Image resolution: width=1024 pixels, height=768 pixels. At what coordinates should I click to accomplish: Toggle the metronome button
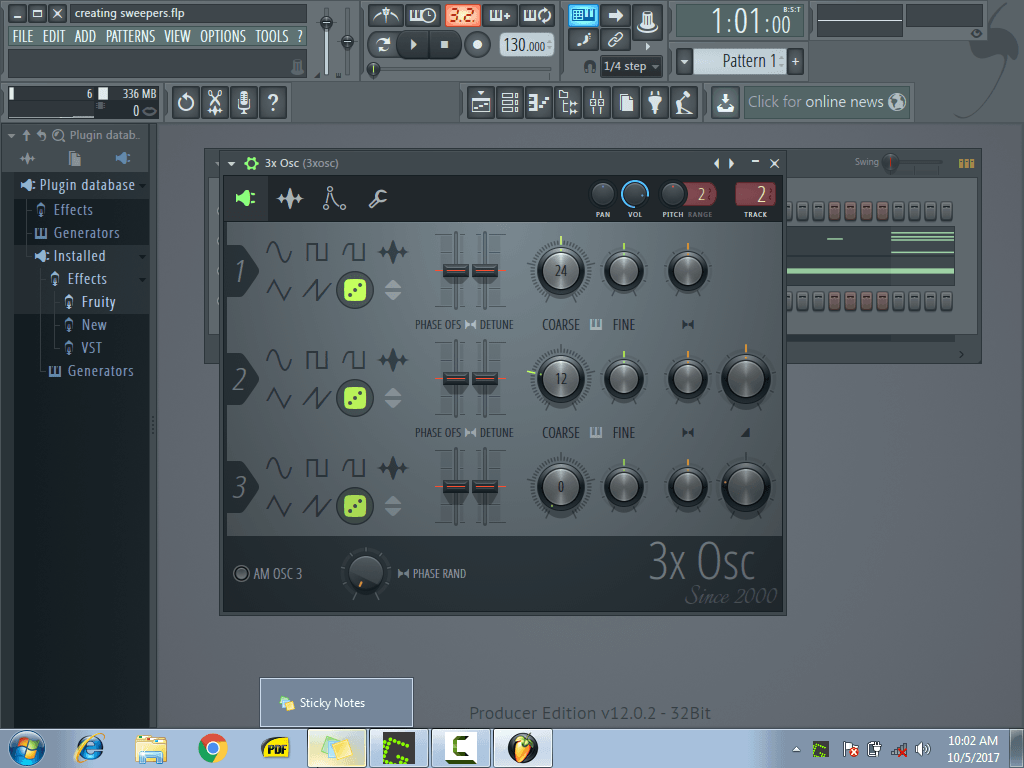point(387,15)
